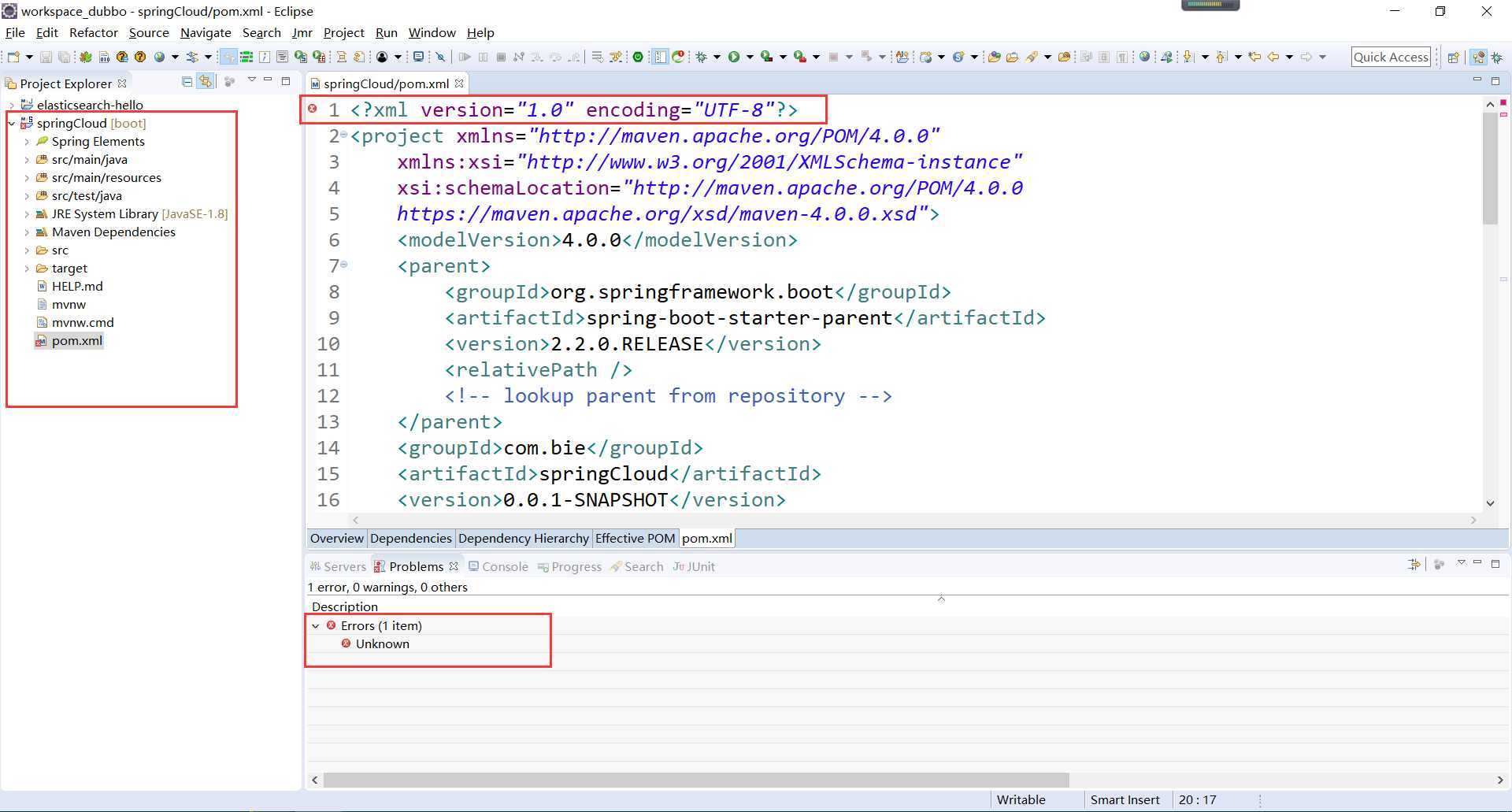Expand the Spring Elements node
The width and height of the screenshot is (1512, 812).
point(27,142)
